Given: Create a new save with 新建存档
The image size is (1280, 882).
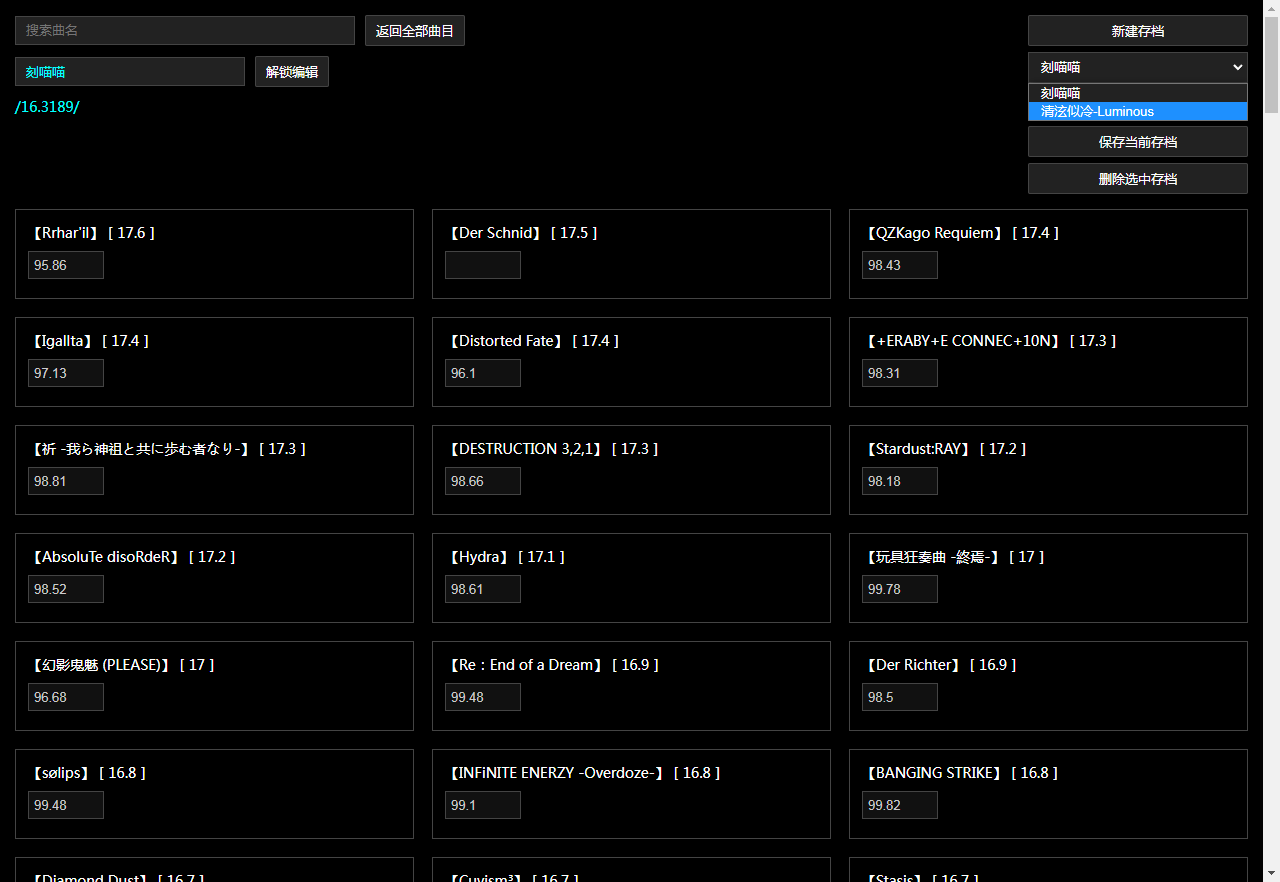Looking at the screenshot, I should point(1138,31).
